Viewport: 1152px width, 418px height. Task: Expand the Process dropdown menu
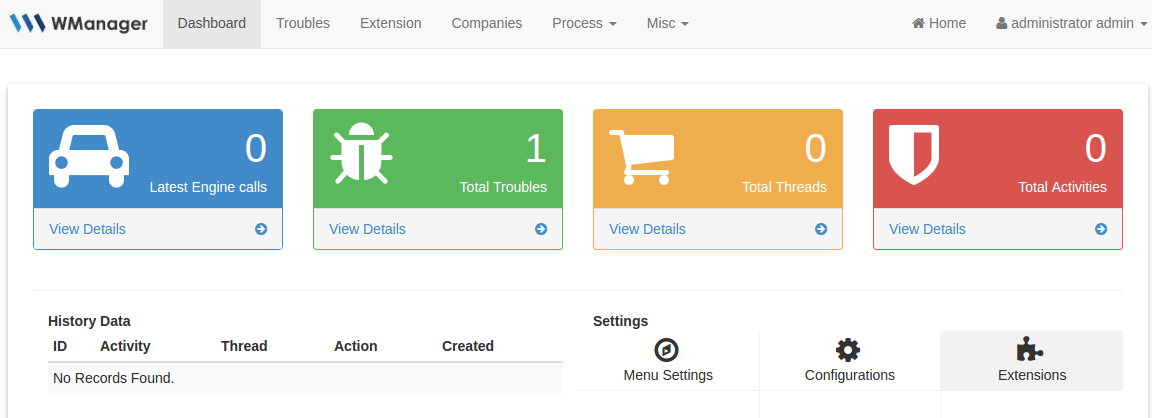point(584,23)
